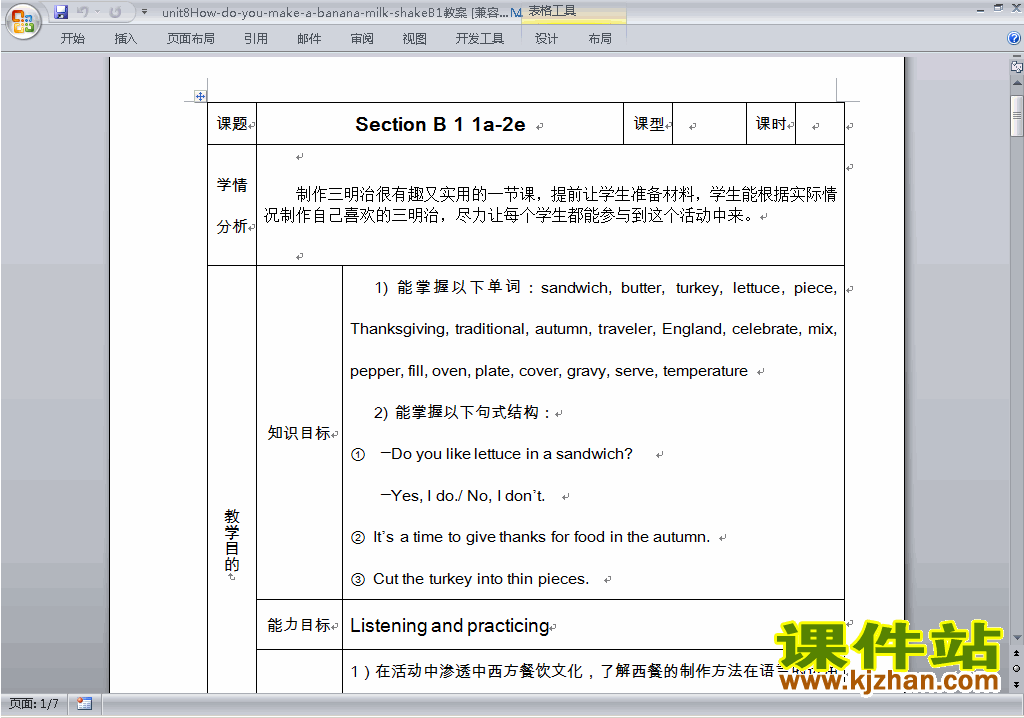Image resolution: width=1024 pixels, height=718 pixels.
Task: Go to next page with double-down arrow
Action: pos(1016,684)
